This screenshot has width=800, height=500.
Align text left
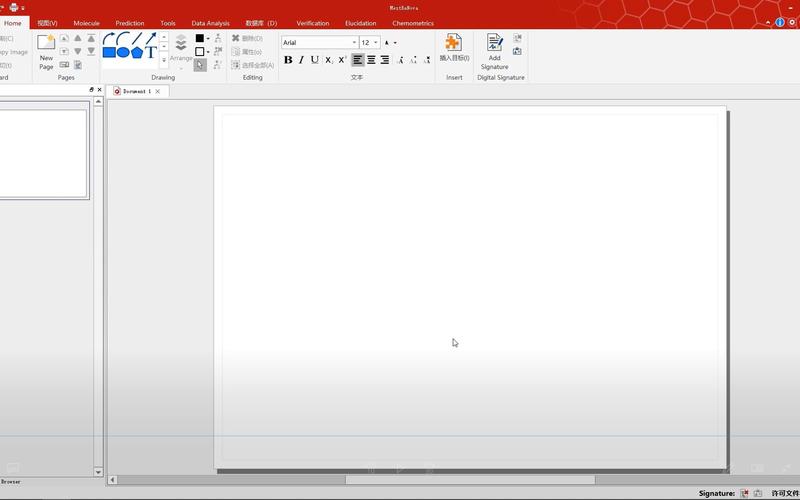[358, 60]
